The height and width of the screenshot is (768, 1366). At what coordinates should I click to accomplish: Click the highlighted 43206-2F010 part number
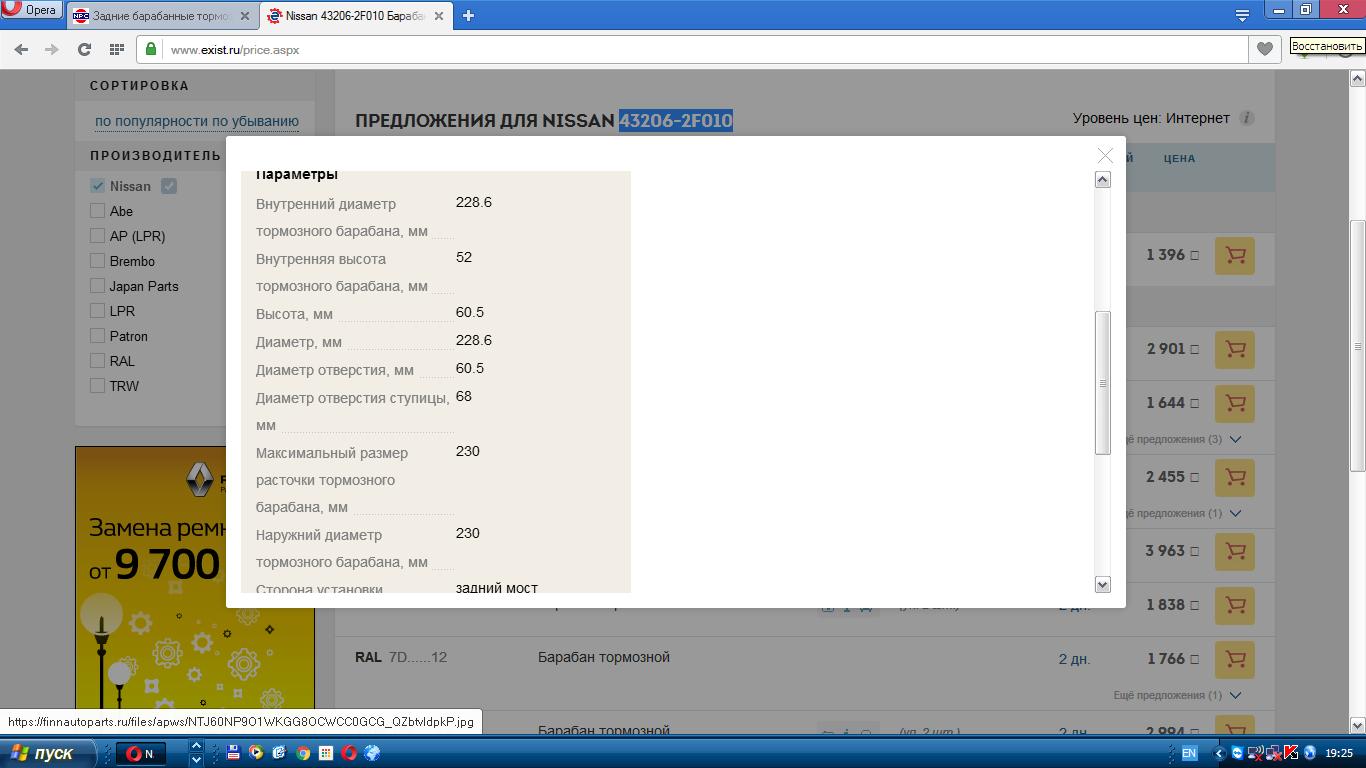[x=676, y=121]
